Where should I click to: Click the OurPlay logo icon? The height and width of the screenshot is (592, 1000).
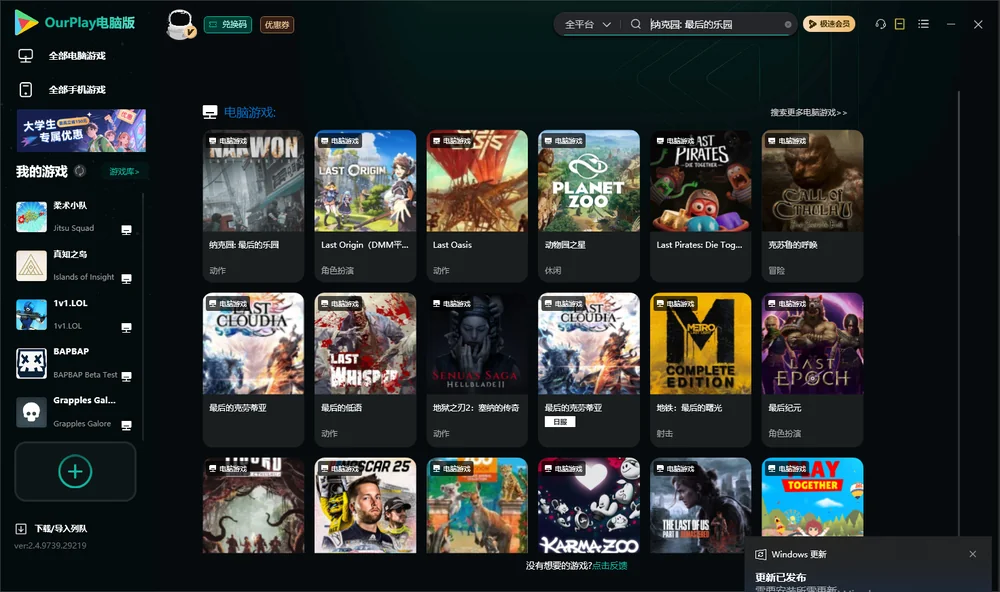26,23
